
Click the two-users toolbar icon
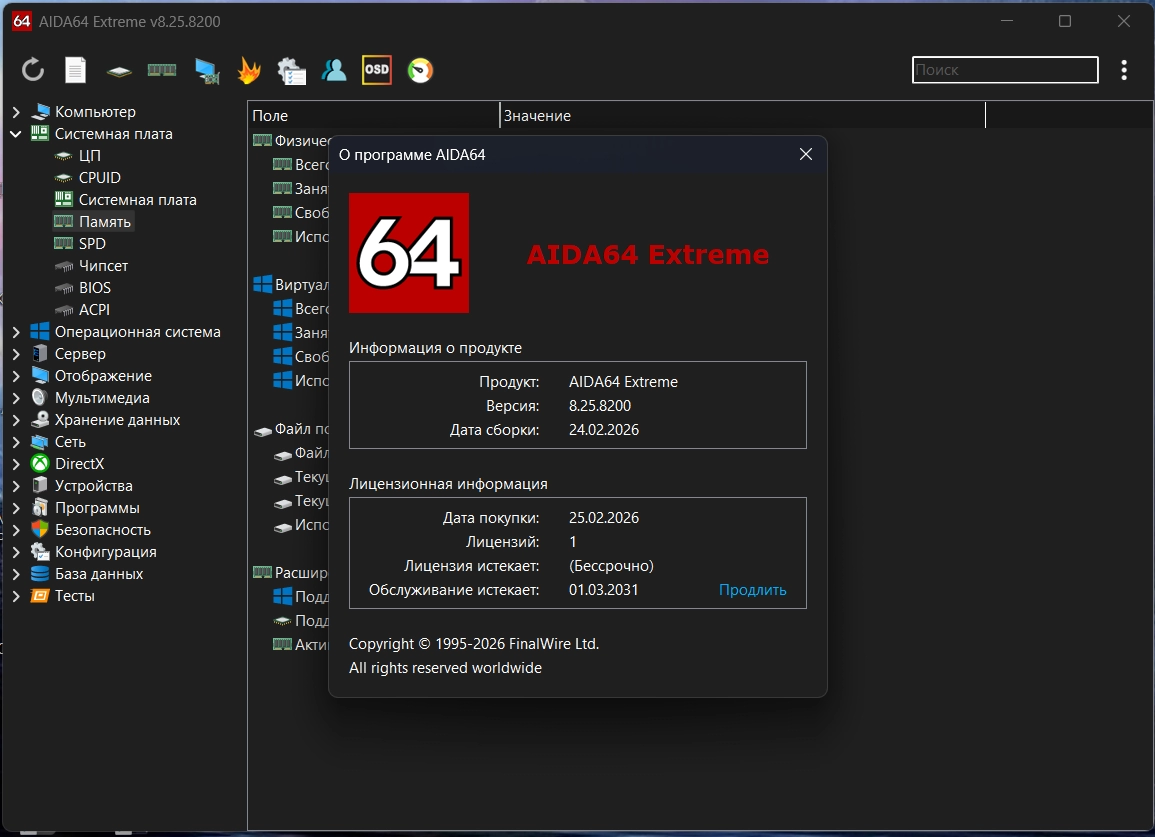tap(334, 70)
